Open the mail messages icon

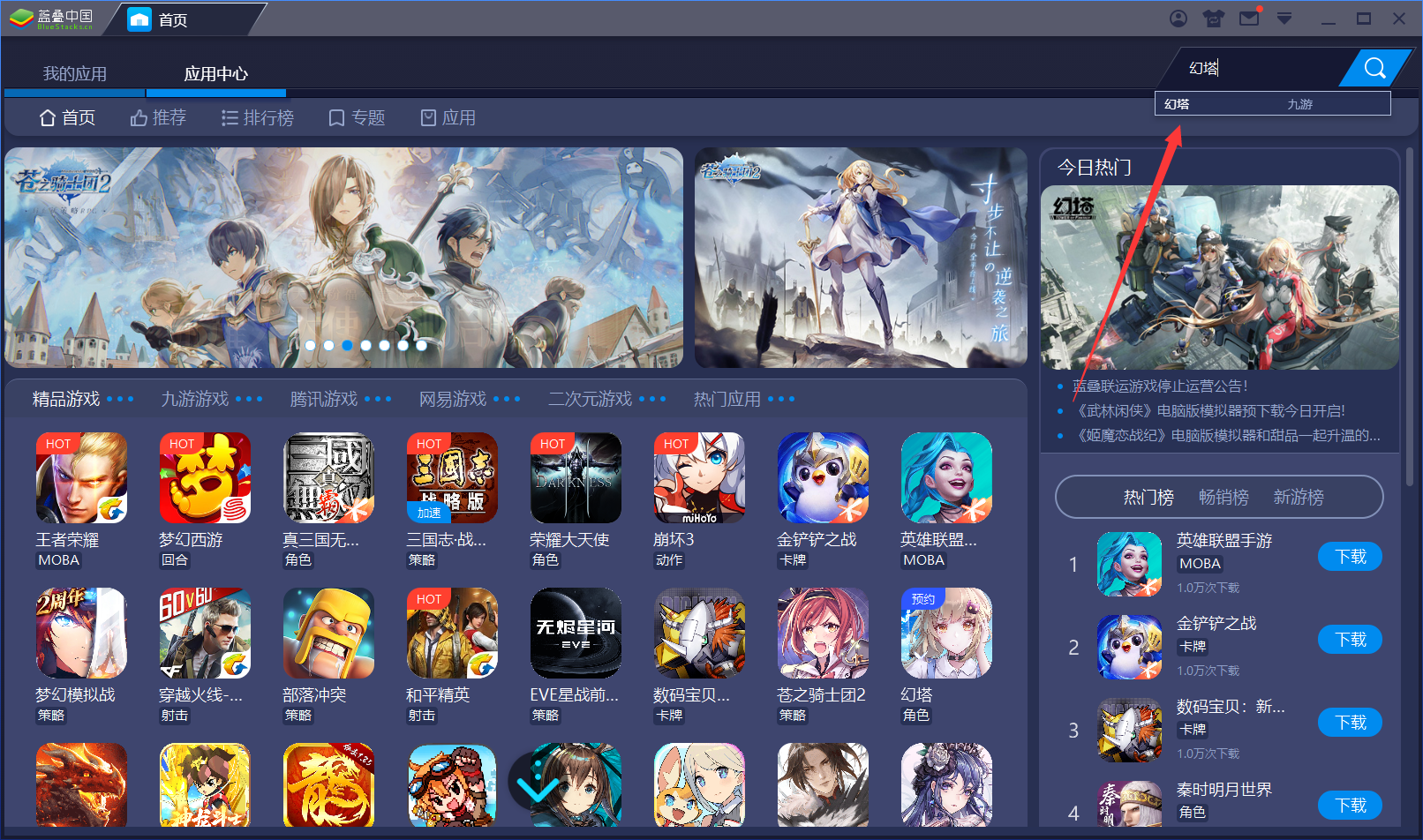tap(1249, 19)
